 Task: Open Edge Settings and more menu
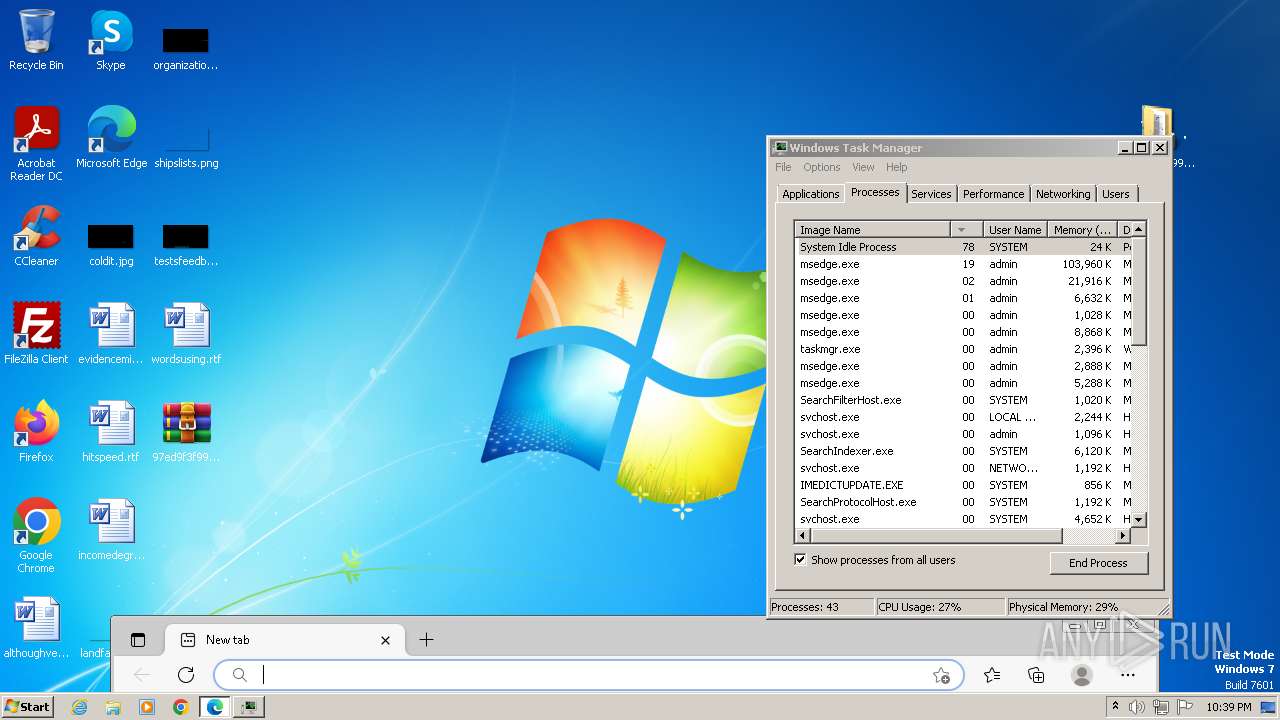(1128, 675)
